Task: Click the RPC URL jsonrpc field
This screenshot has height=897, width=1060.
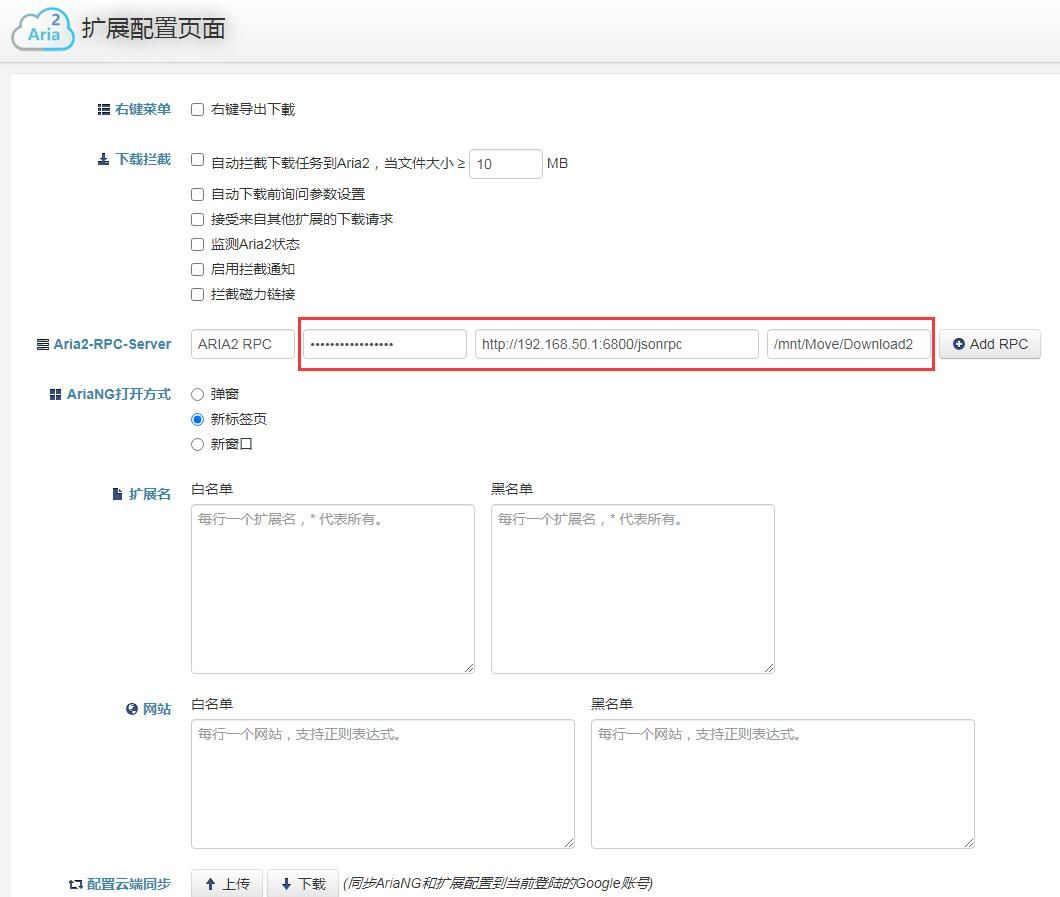Action: point(616,344)
